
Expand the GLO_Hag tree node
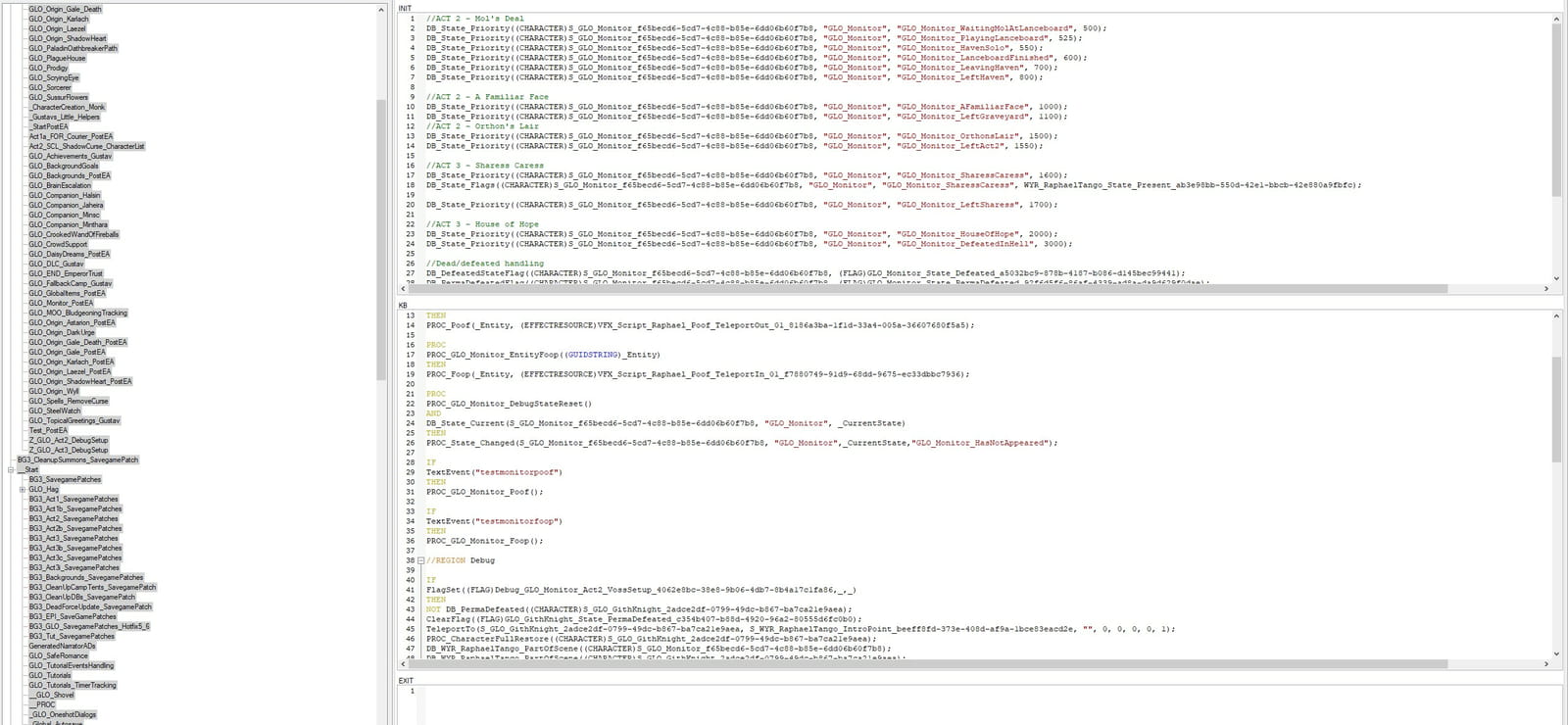23,489
